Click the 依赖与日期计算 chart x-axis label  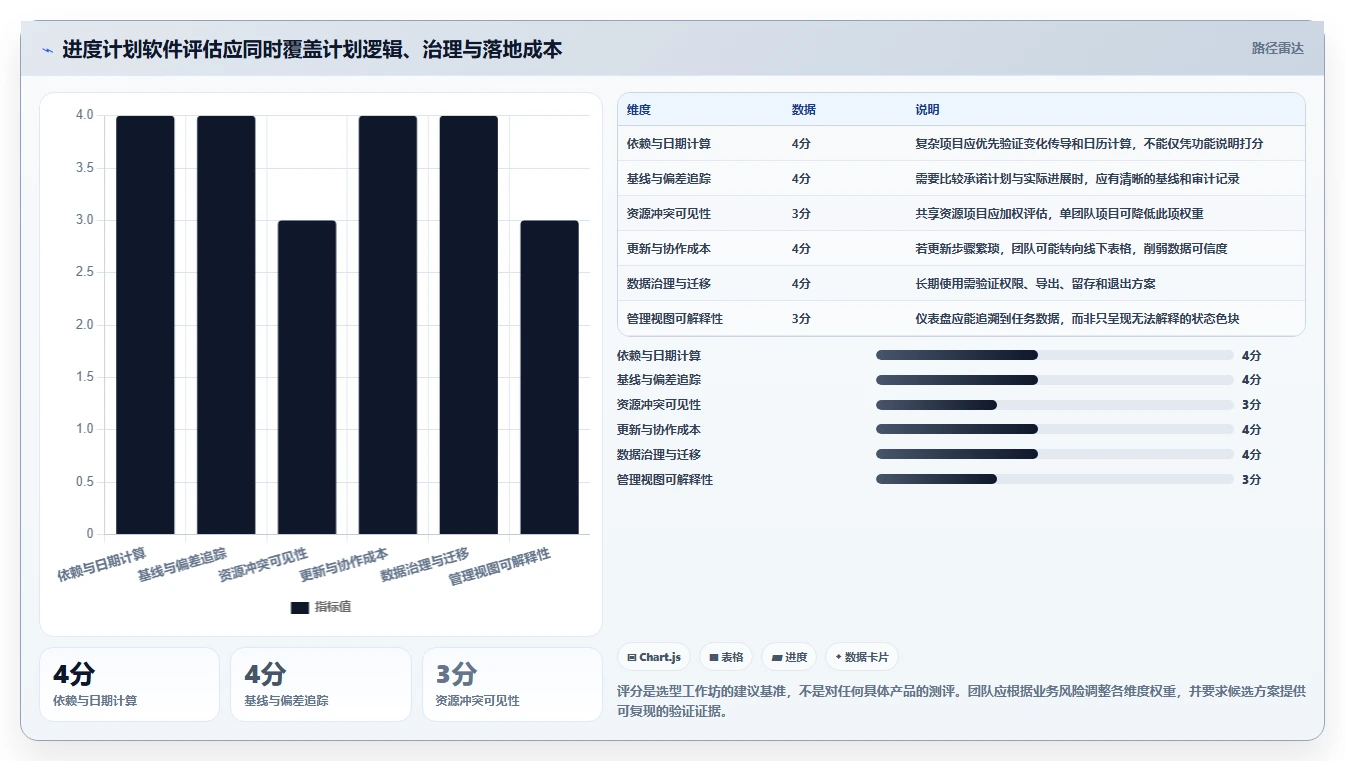point(102,564)
